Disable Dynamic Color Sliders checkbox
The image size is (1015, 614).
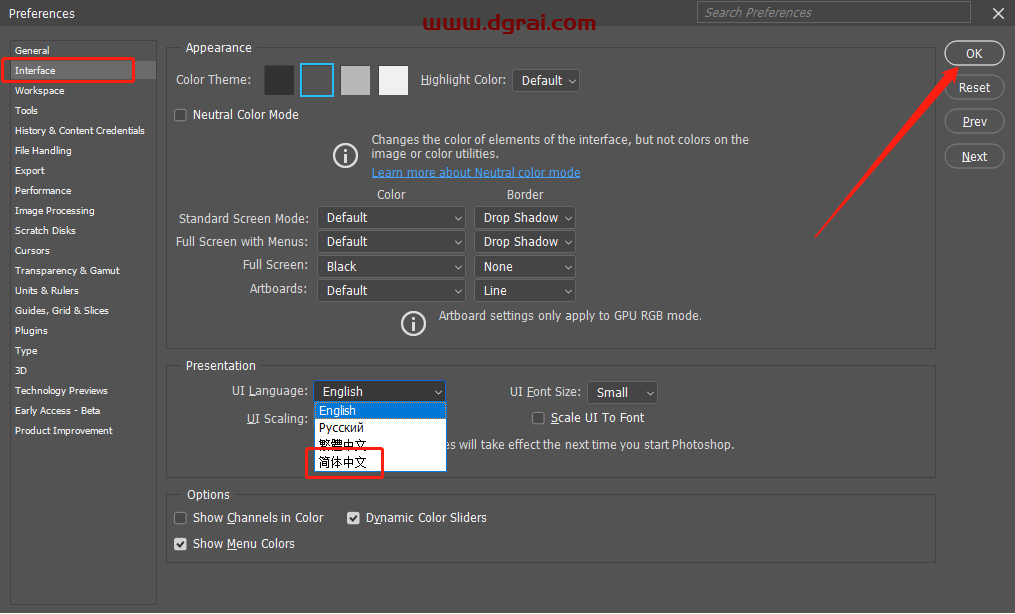coord(353,518)
